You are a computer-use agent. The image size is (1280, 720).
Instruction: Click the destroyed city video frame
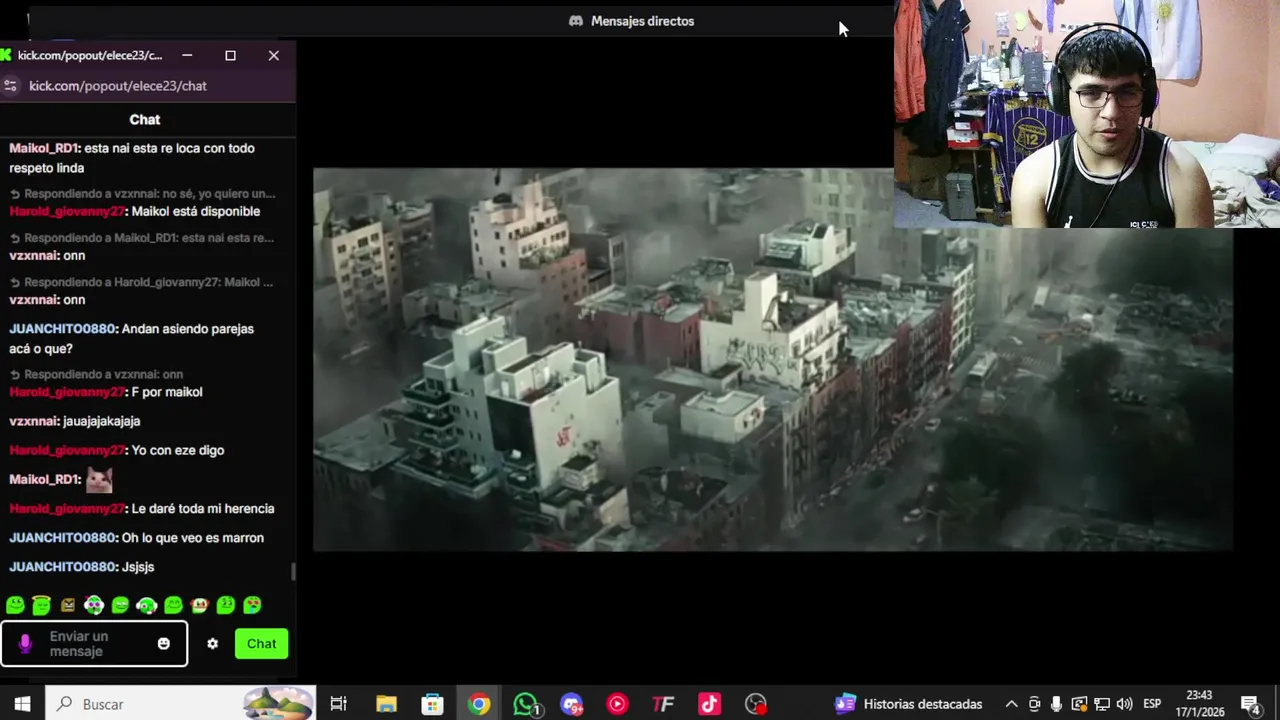(x=773, y=359)
